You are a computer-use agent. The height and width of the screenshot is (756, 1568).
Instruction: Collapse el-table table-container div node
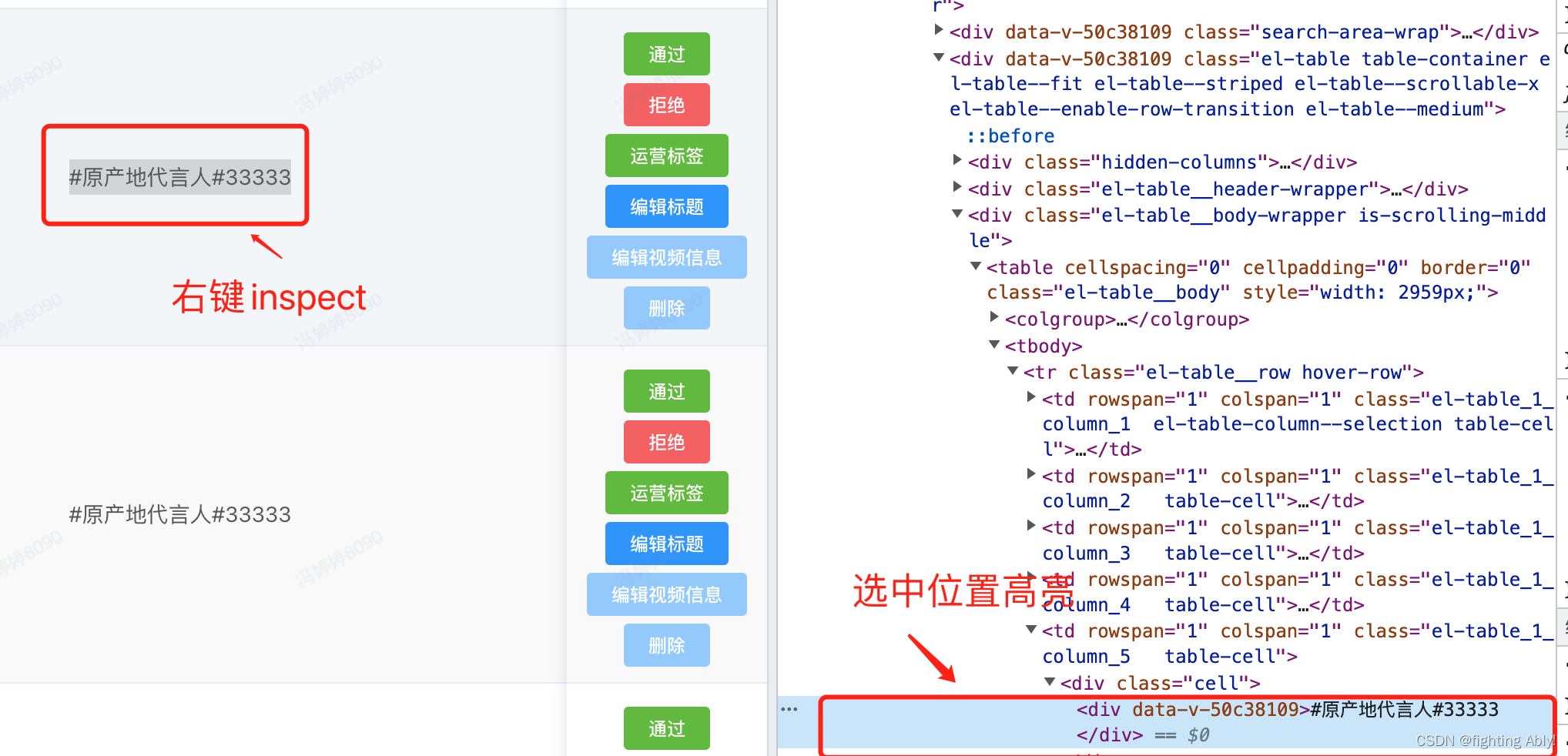(x=939, y=57)
